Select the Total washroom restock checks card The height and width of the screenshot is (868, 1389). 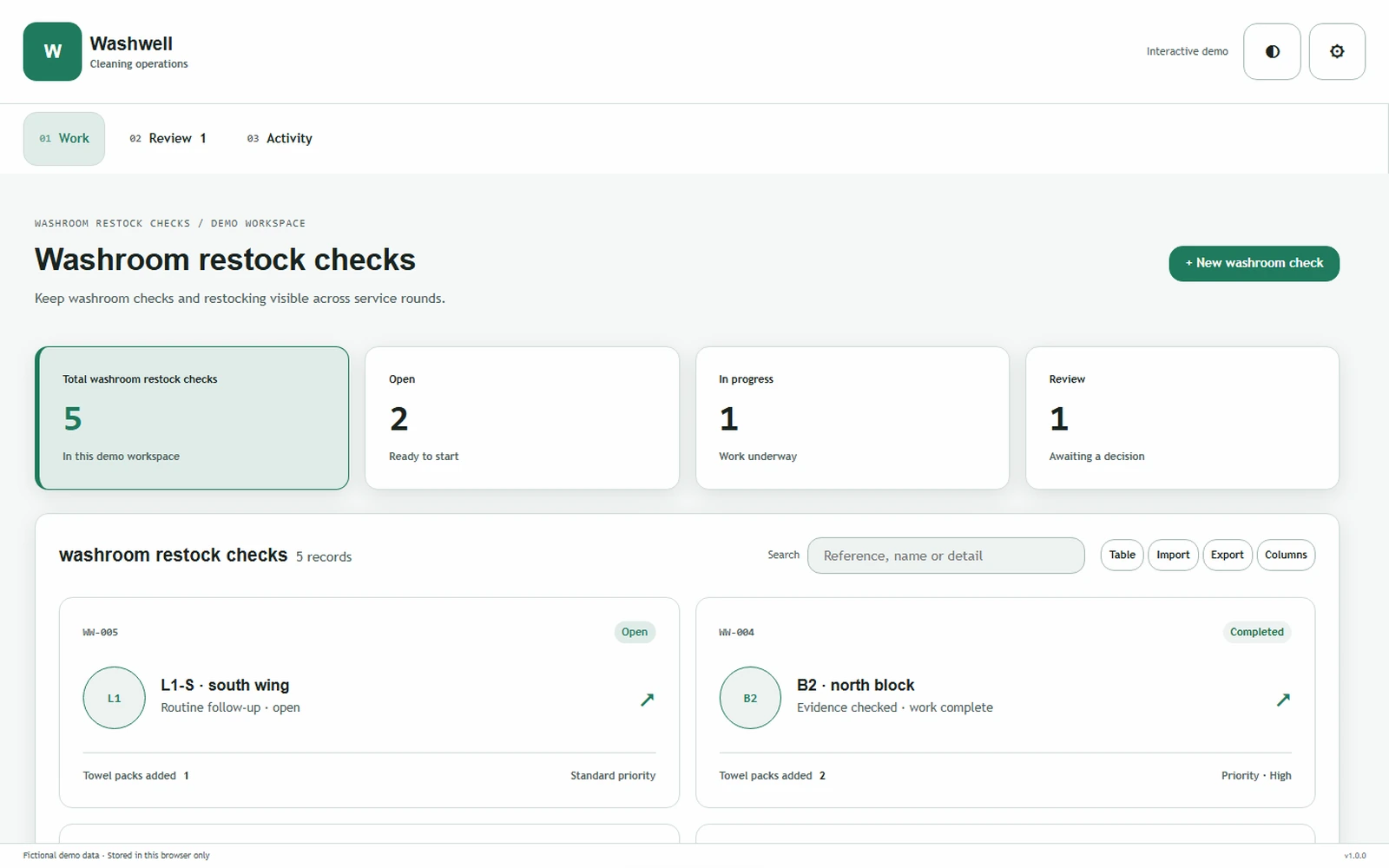coord(192,418)
